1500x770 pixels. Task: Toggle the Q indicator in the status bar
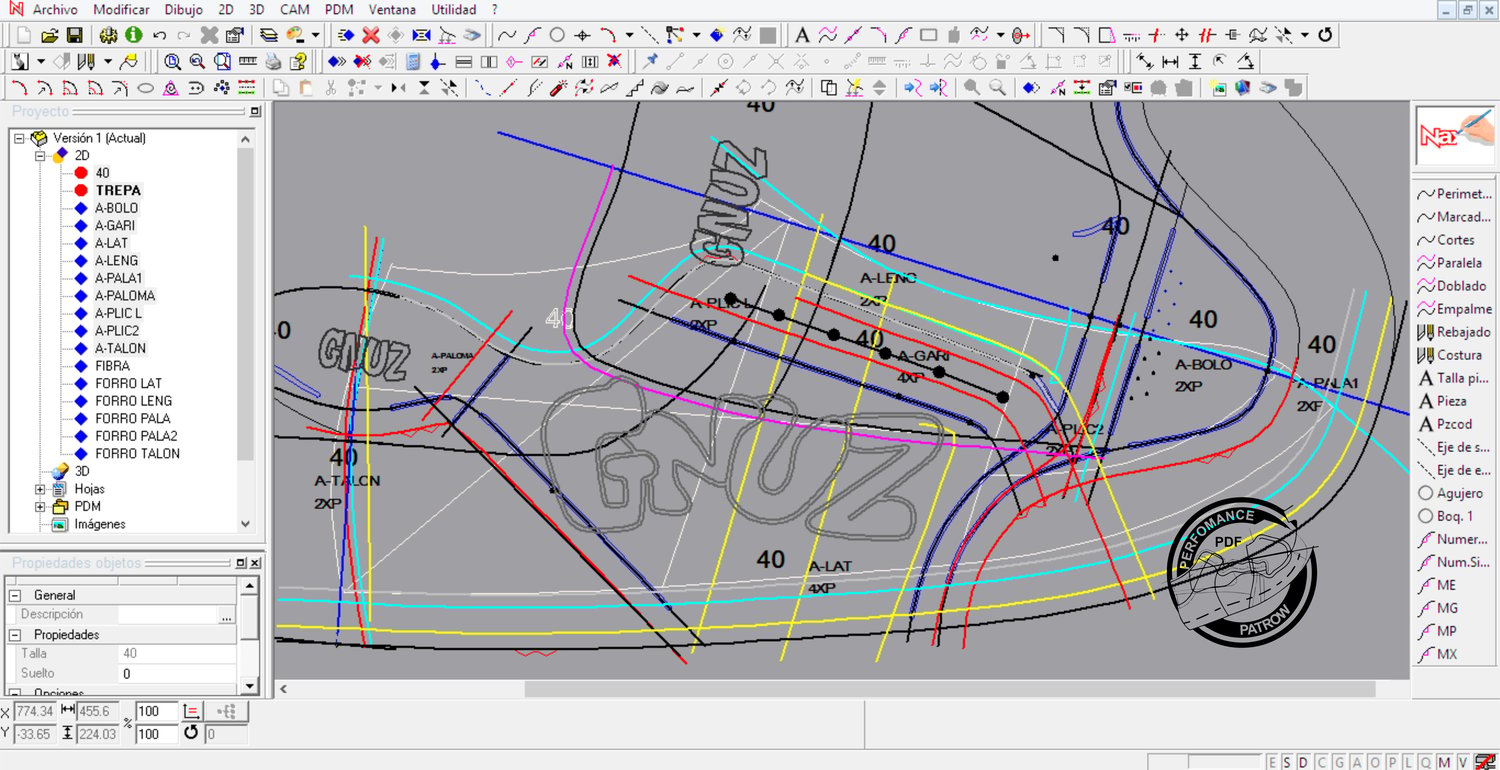tap(1426, 762)
